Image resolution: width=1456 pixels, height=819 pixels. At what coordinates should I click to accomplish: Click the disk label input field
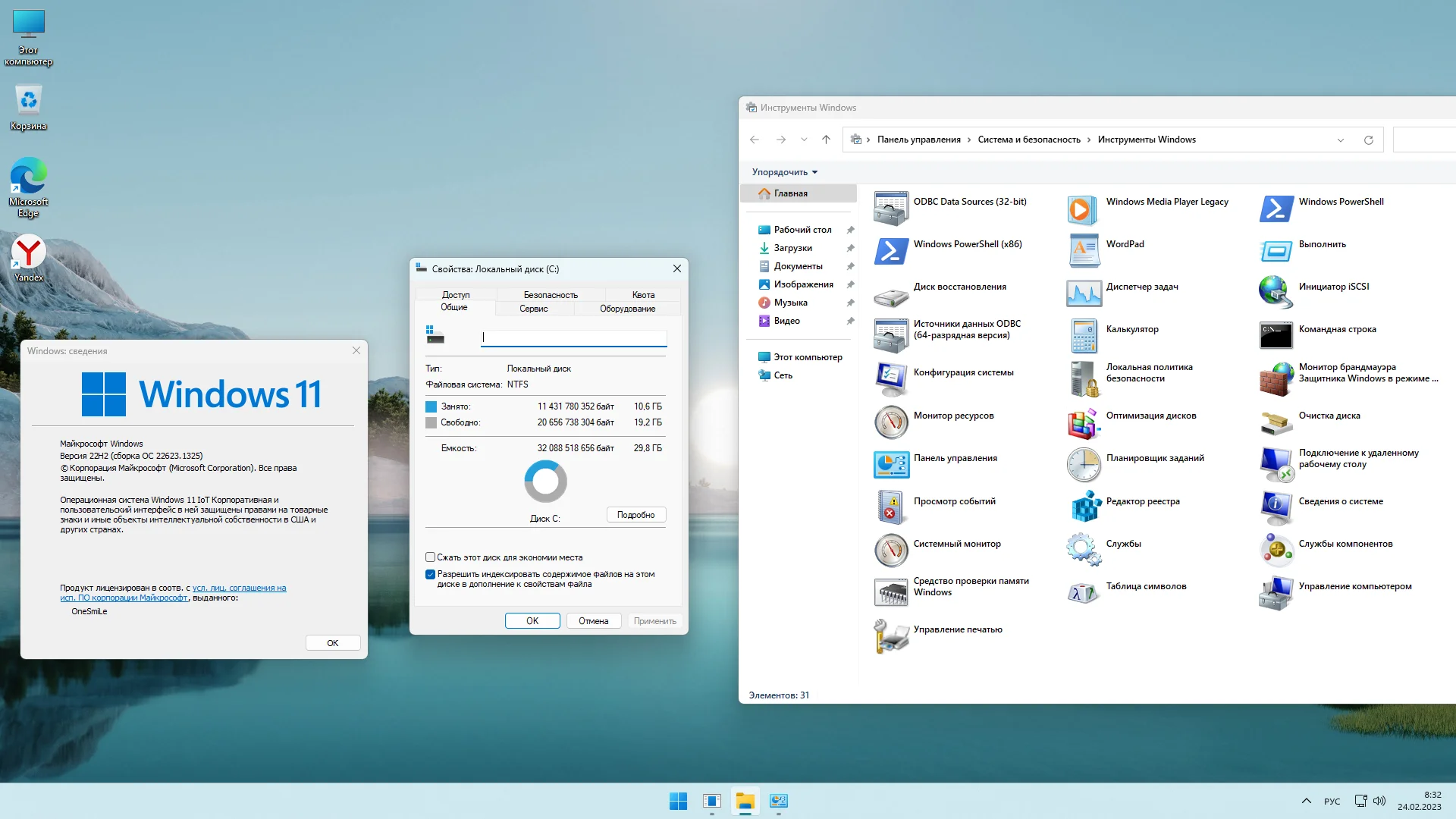pyautogui.click(x=573, y=337)
